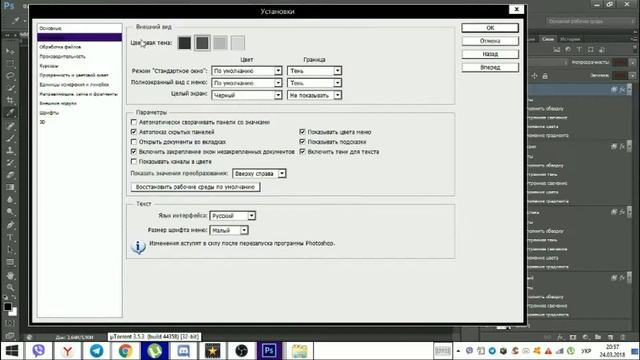Open color dropdown for 'Полноэкранный вид с меню'
Image resolution: width=640 pixels, height=360 pixels.
pyautogui.click(x=247, y=83)
